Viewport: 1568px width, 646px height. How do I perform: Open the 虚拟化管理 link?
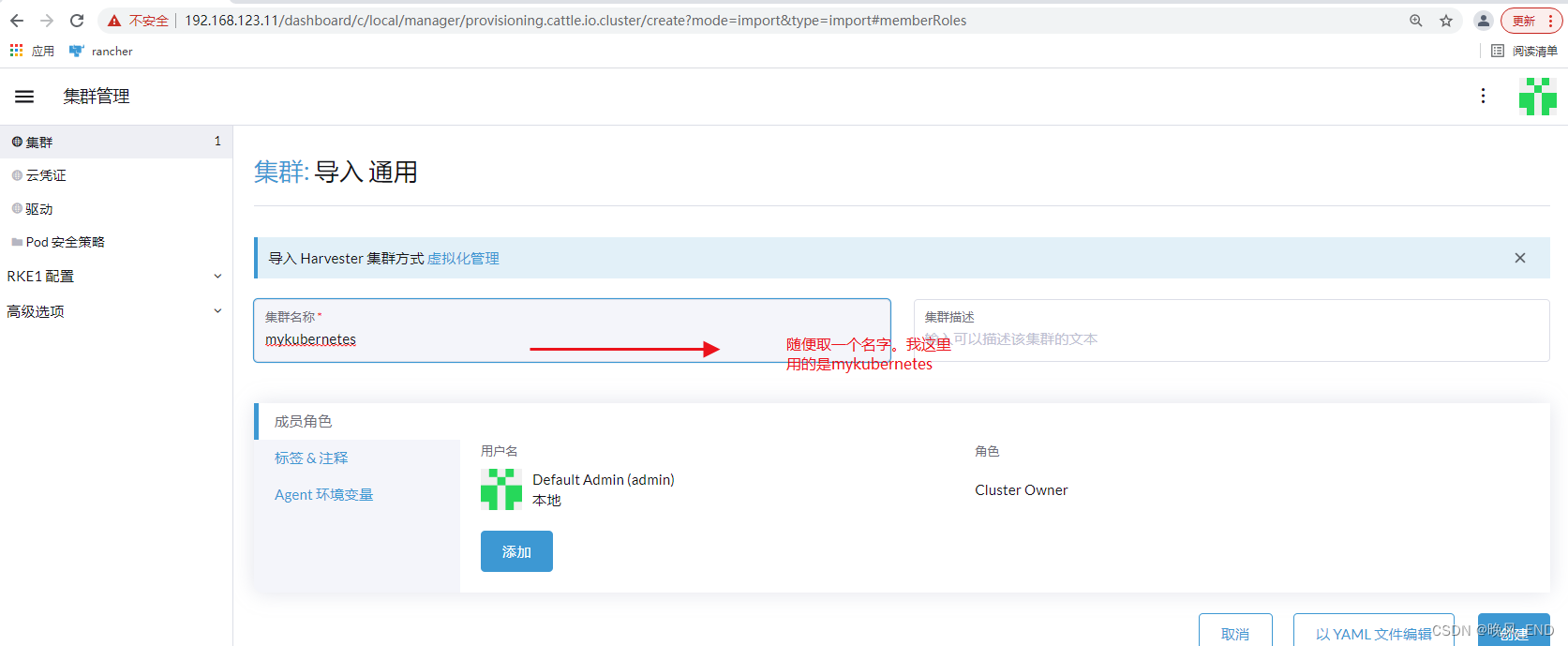point(463,258)
